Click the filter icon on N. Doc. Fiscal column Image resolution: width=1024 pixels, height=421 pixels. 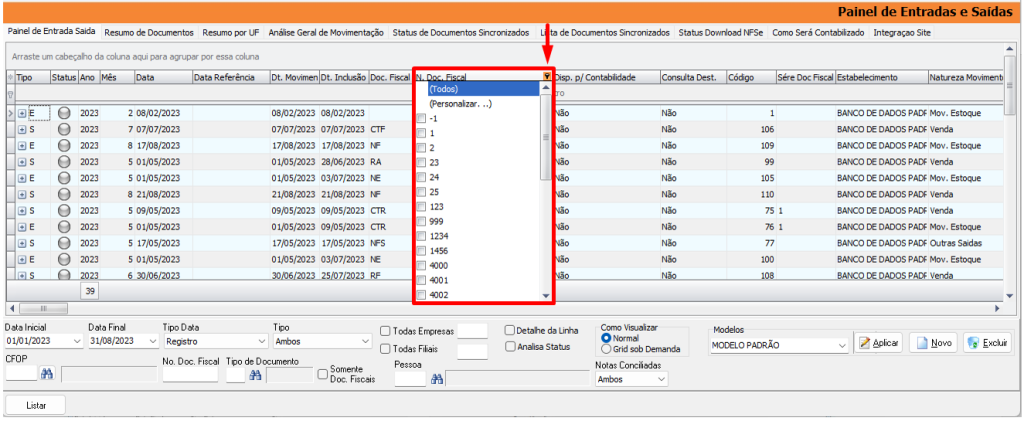point(547,76)
